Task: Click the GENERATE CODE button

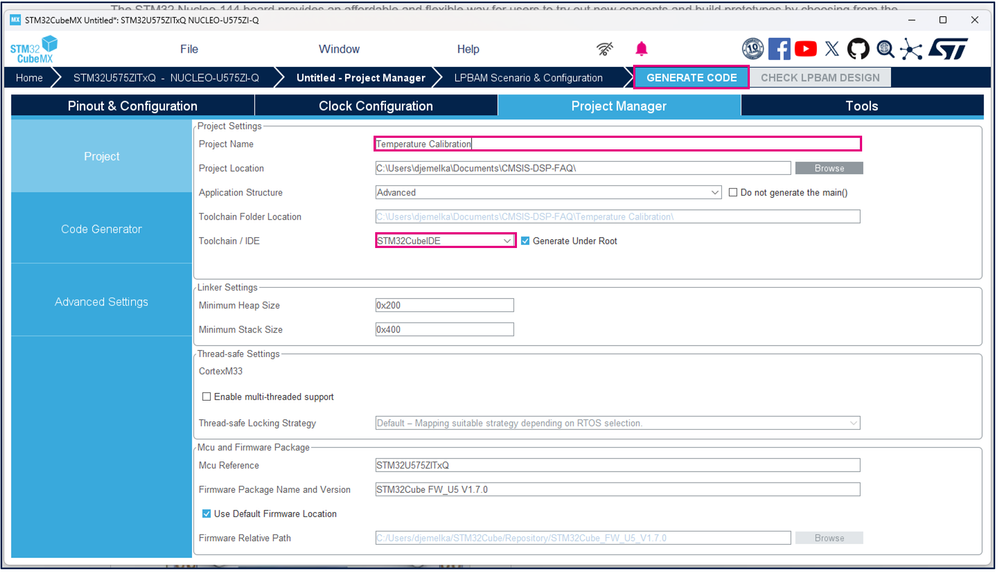Action: pos(691,78)
